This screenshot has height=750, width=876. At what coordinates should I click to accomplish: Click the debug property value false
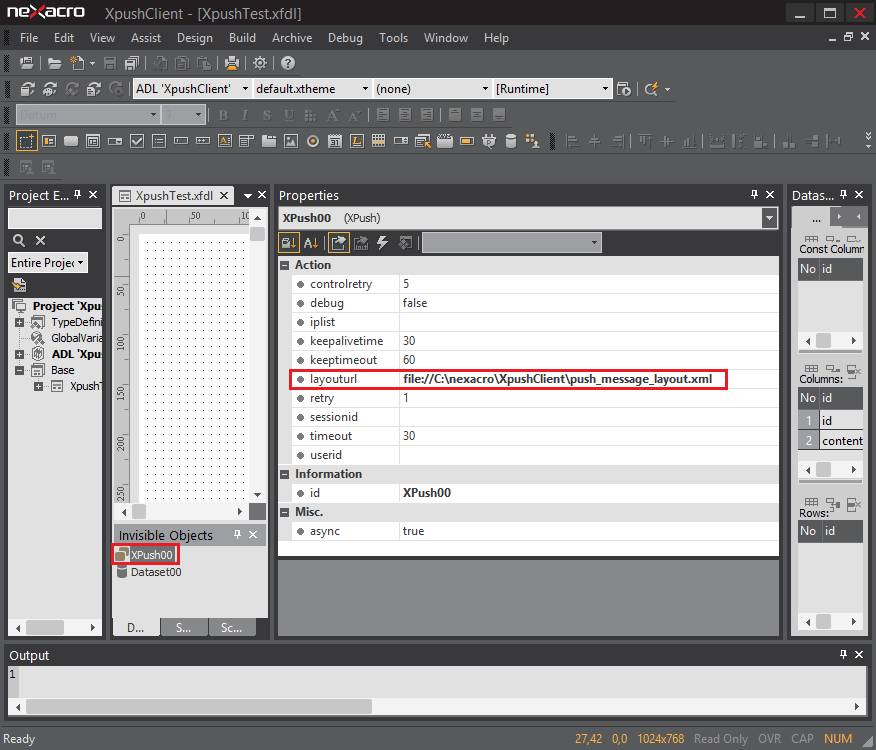[x=415, y=303]
